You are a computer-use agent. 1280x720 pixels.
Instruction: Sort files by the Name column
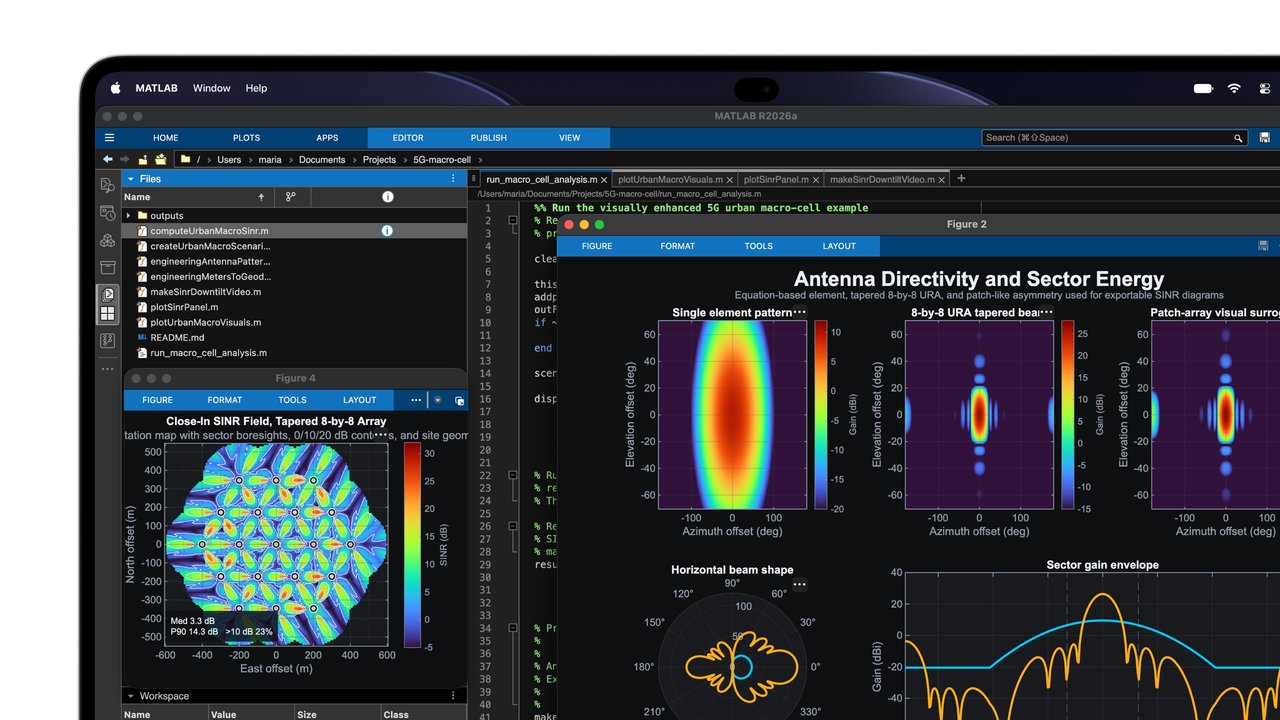click(x=138, y=197)
